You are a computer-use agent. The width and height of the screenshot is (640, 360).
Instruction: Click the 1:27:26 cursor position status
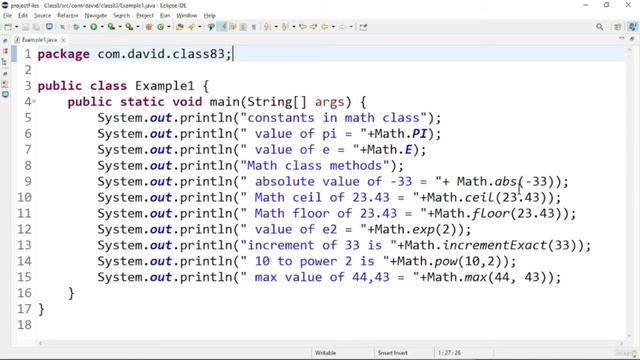449,353
